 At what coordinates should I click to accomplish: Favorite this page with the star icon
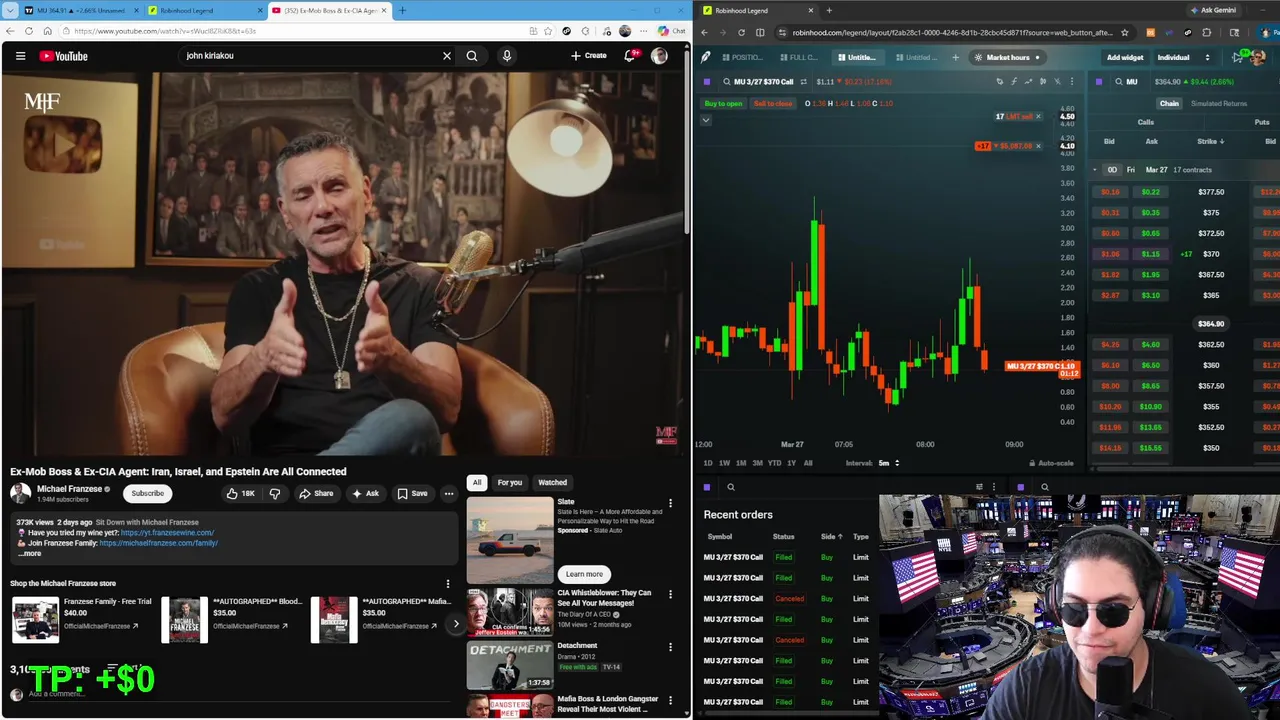(548, 31)
